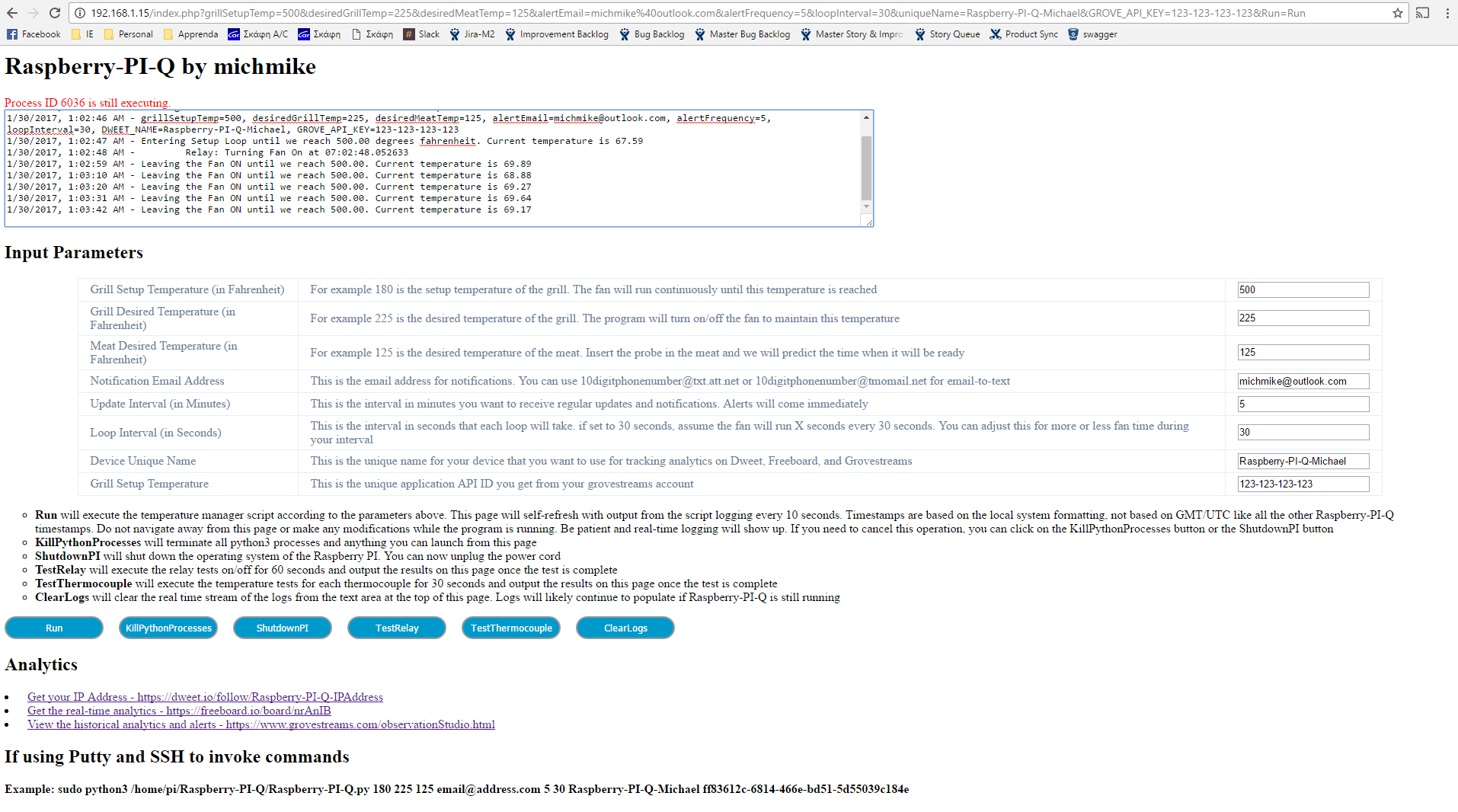1458x812 pixels.
Task: Click the ClearLogs button
Action: (625, 628)
